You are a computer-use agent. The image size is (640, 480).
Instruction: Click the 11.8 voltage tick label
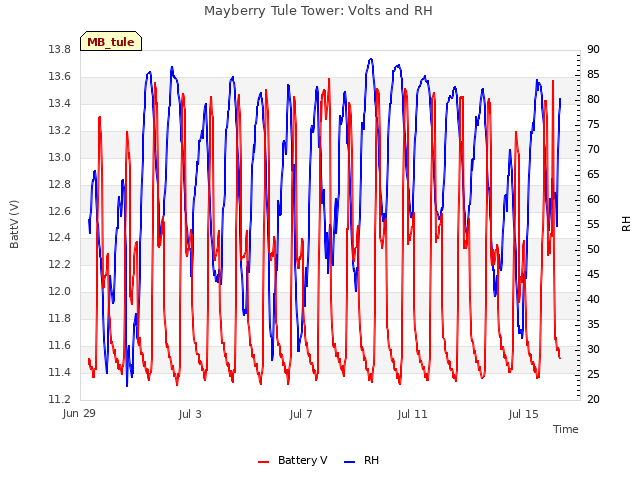coord(59,318)
